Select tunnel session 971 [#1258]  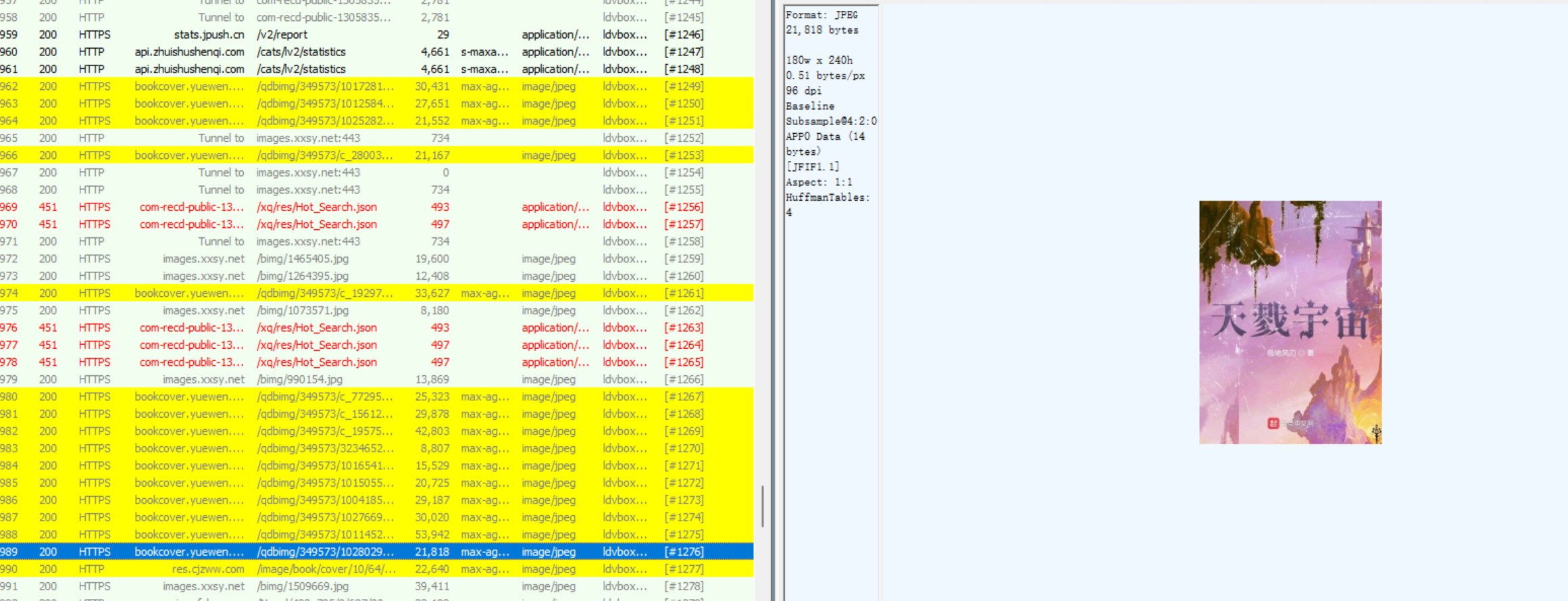click(377, 241)
